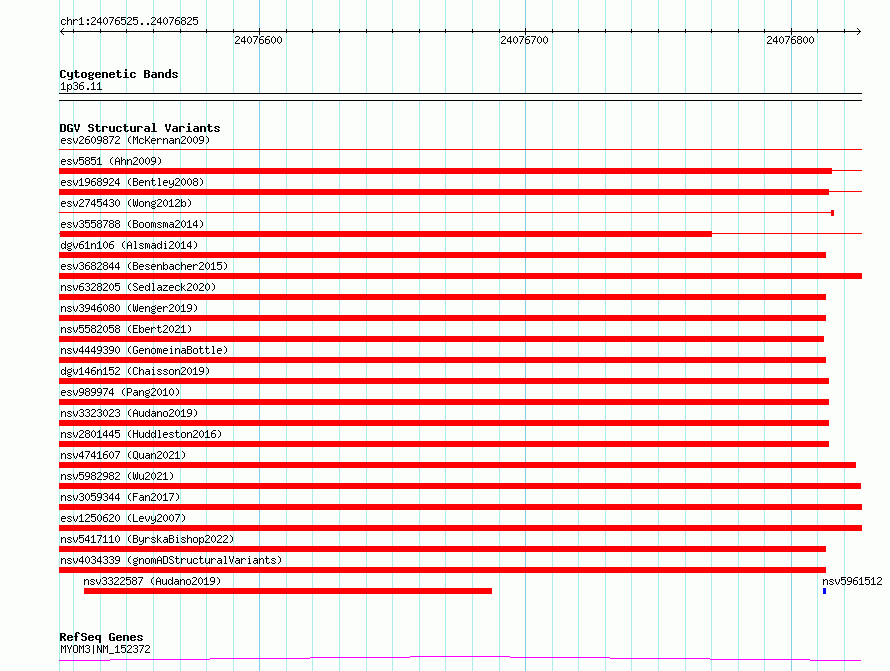Click the red bar of nsv4034339 gnomAD variant

[x=442, y=570]
